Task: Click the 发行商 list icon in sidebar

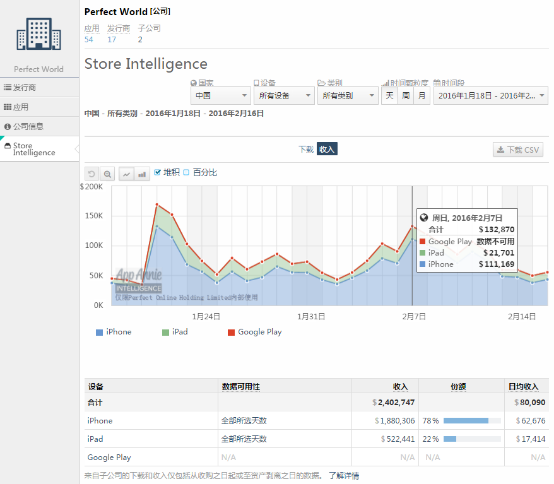Action: pos(7,87)
